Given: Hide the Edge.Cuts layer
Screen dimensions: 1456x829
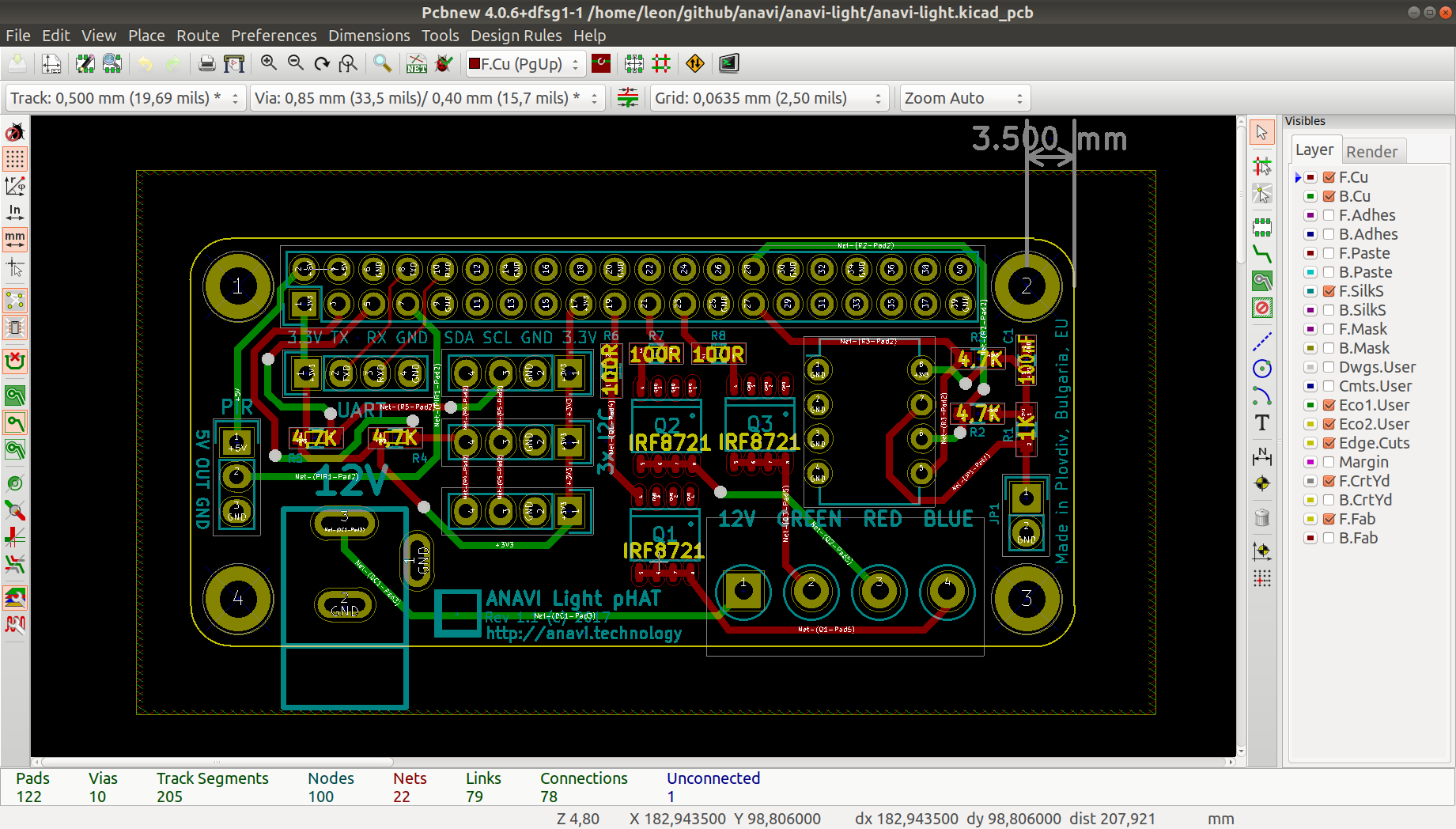Looking at the screenshot, I should (x=1329, y=443).
